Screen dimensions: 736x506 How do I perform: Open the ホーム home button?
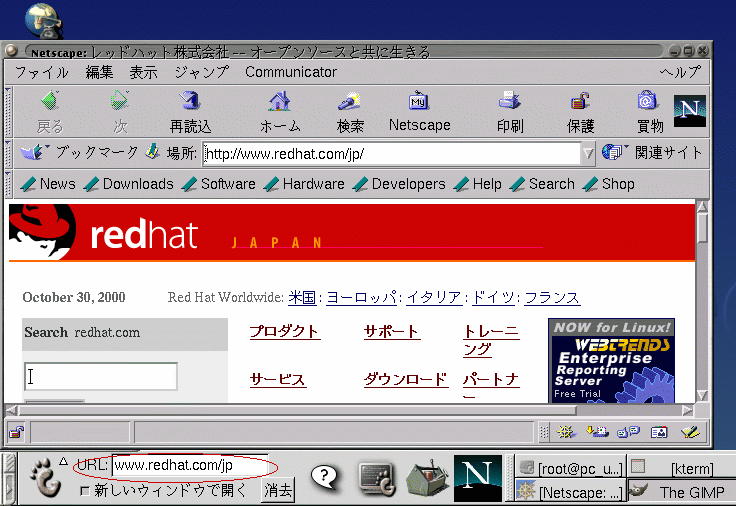coord(280,112)
